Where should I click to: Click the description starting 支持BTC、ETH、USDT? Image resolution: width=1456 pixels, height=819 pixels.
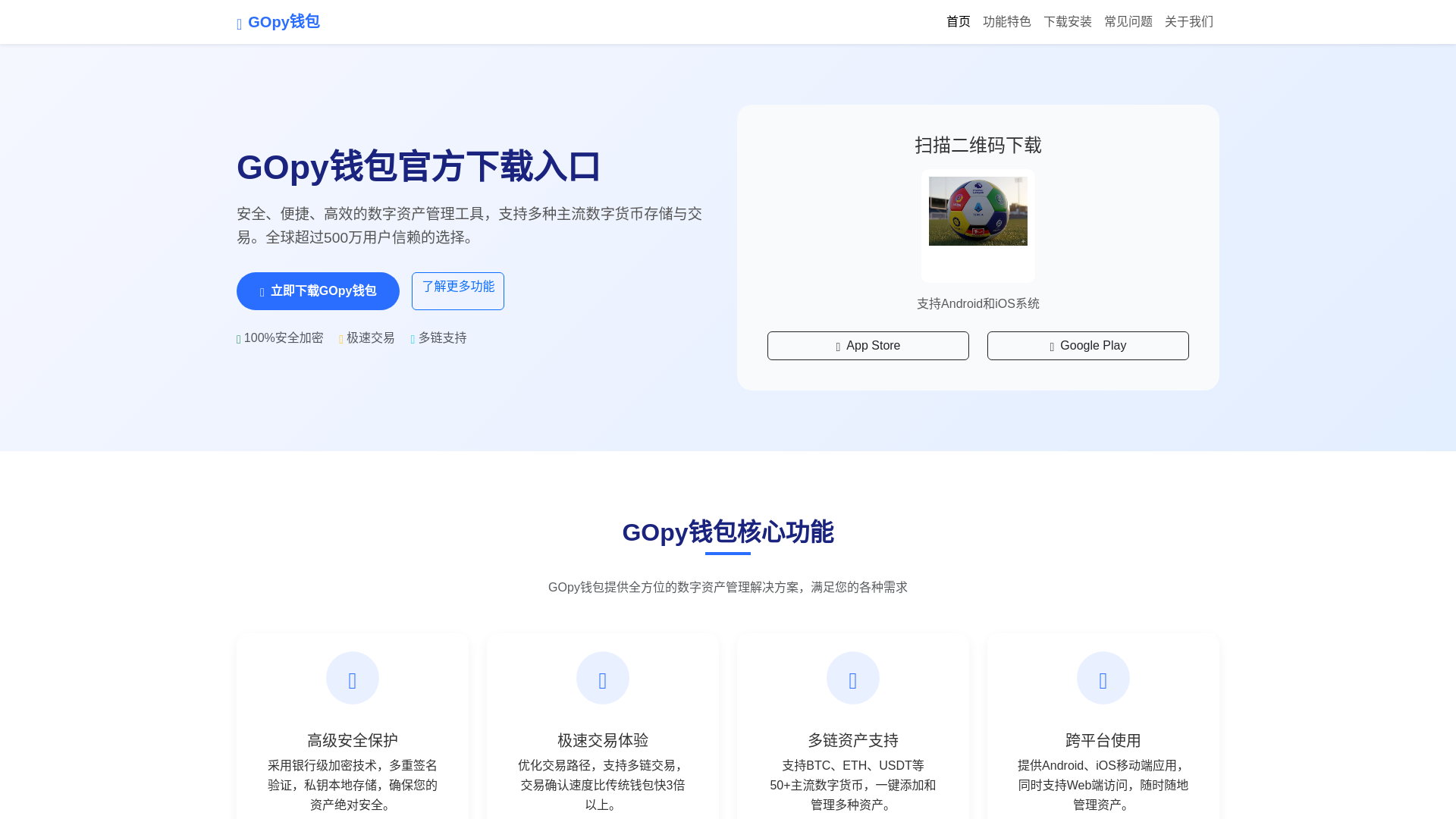click(x=853, y=786)
